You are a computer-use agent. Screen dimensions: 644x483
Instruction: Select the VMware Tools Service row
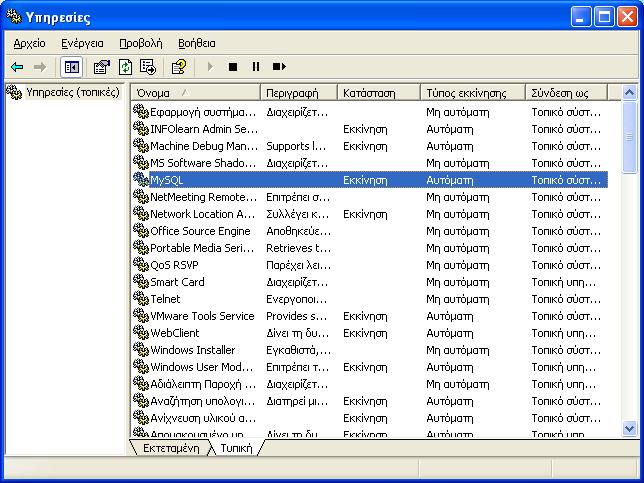370,316
